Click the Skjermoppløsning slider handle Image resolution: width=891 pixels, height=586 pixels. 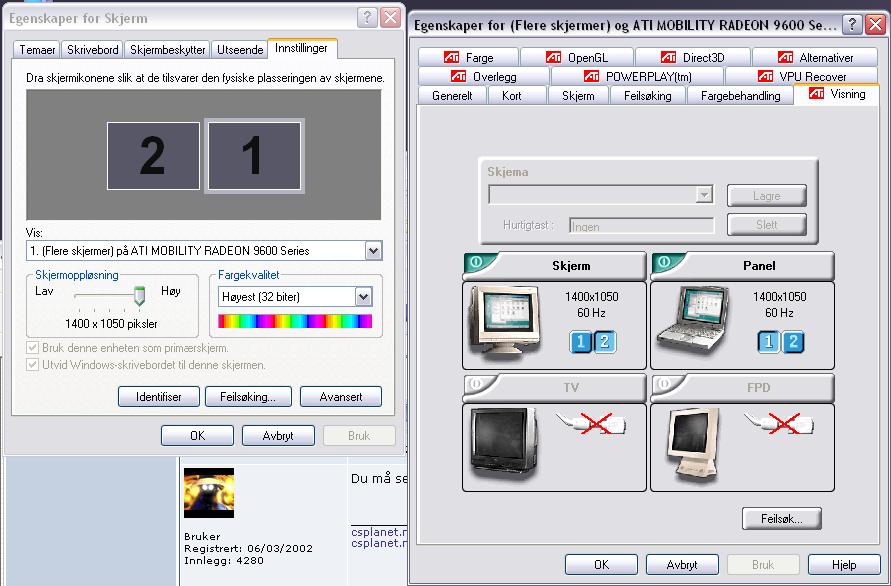tap(139, 296)
